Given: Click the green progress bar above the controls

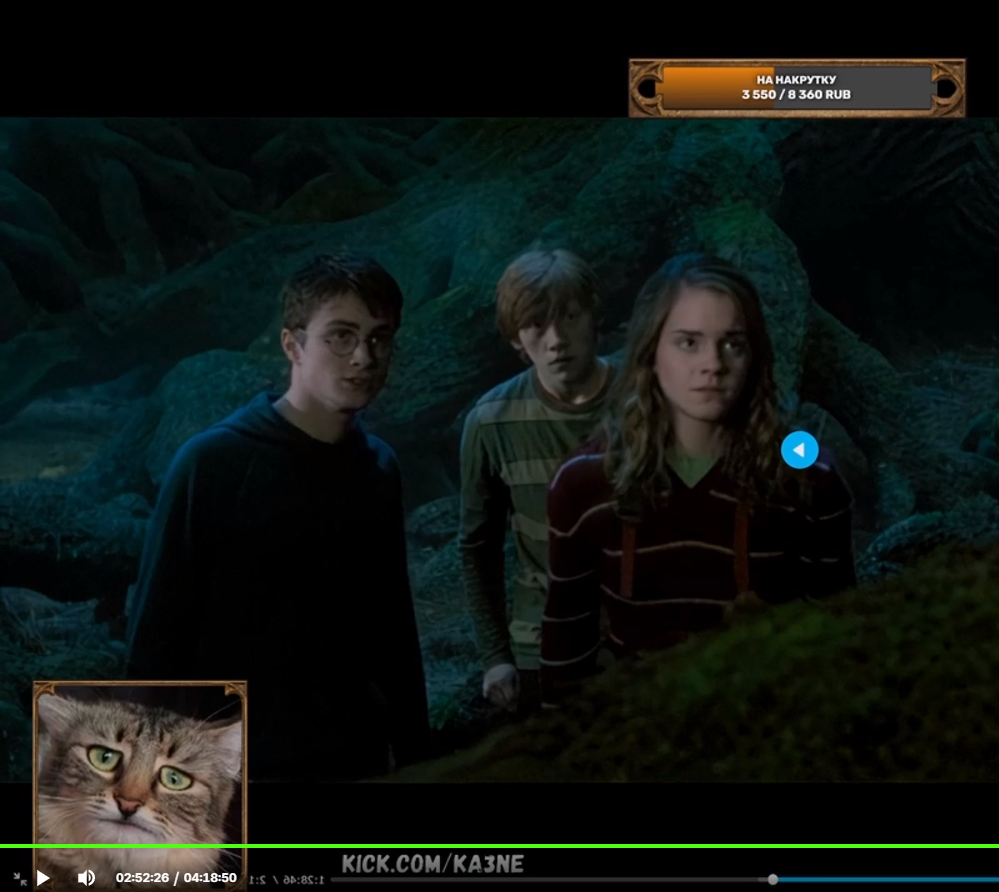Looking at the screenshot, I should coord(500,846).
